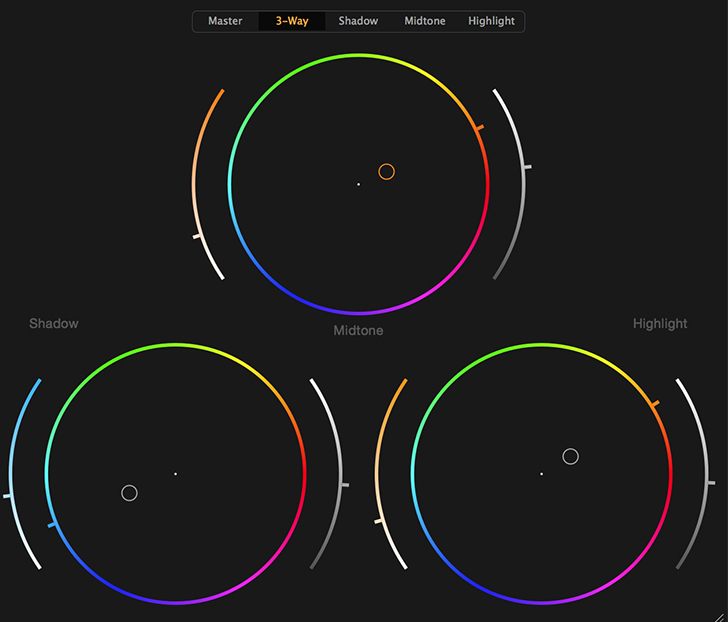Click the orange puck in Midtone wheel
The image size is (728, 622).
pyautogui.click(x=386, y=172)
